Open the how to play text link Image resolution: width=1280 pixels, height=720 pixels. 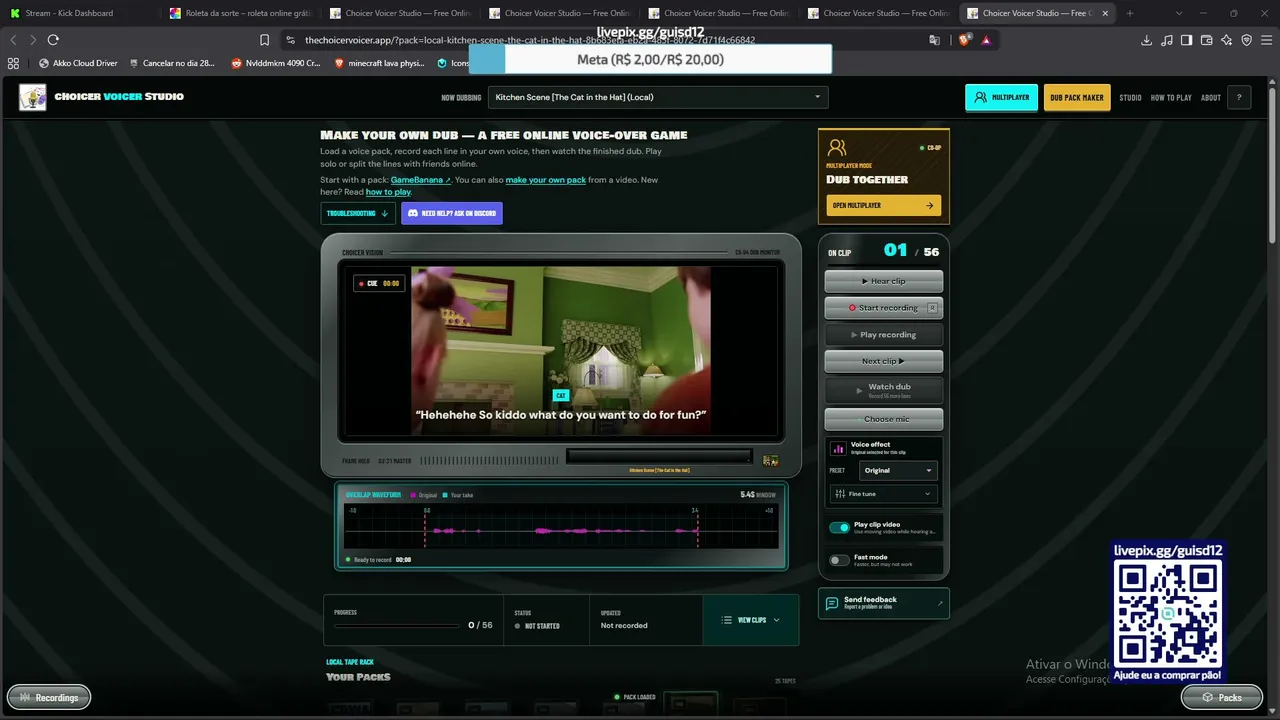coord(388,192)
